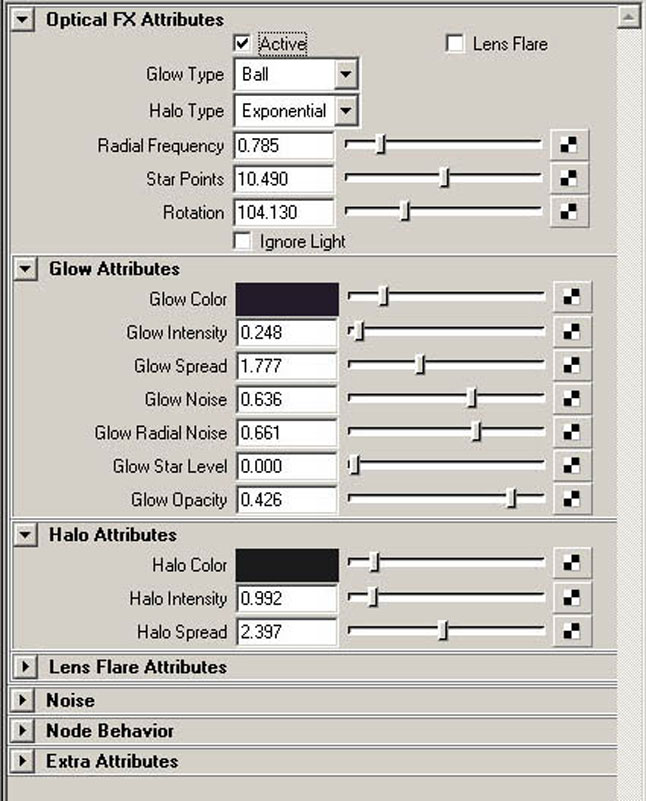Click the map icon next to Glow Color
The image size is (646, 801).
(572, 297)
